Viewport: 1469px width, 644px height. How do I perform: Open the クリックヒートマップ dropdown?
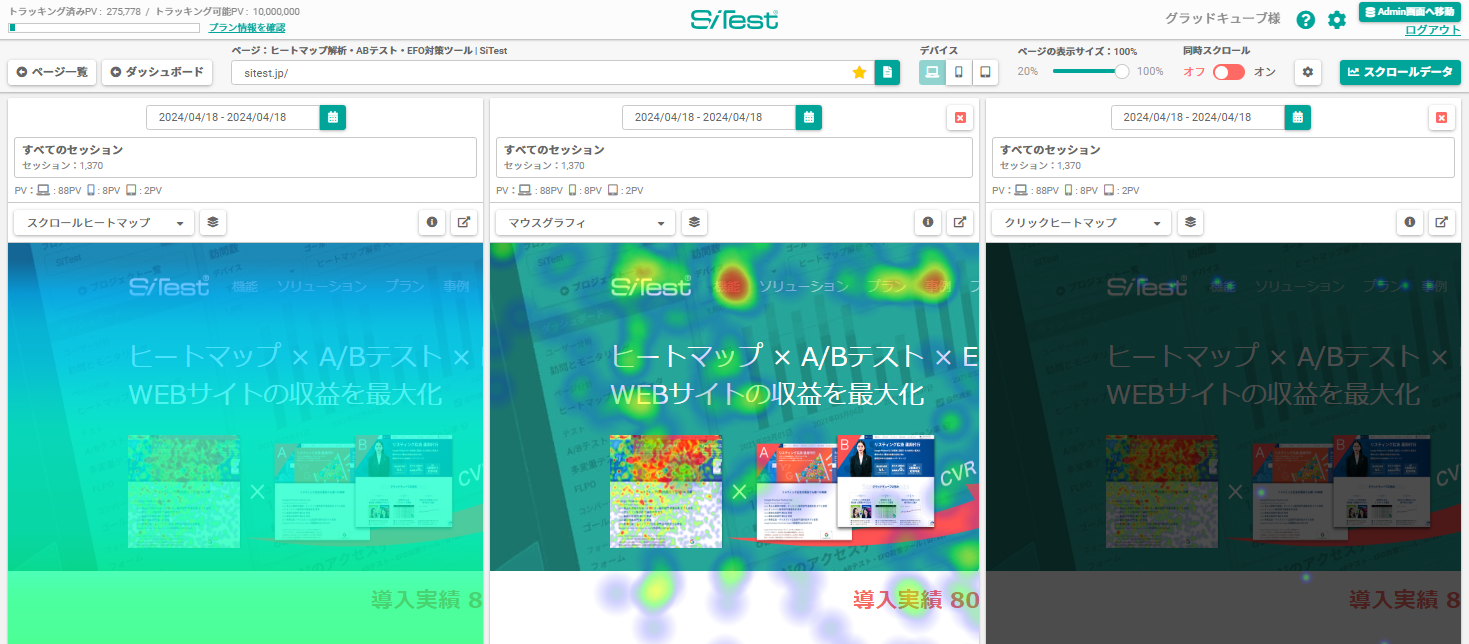(1081, 222)
